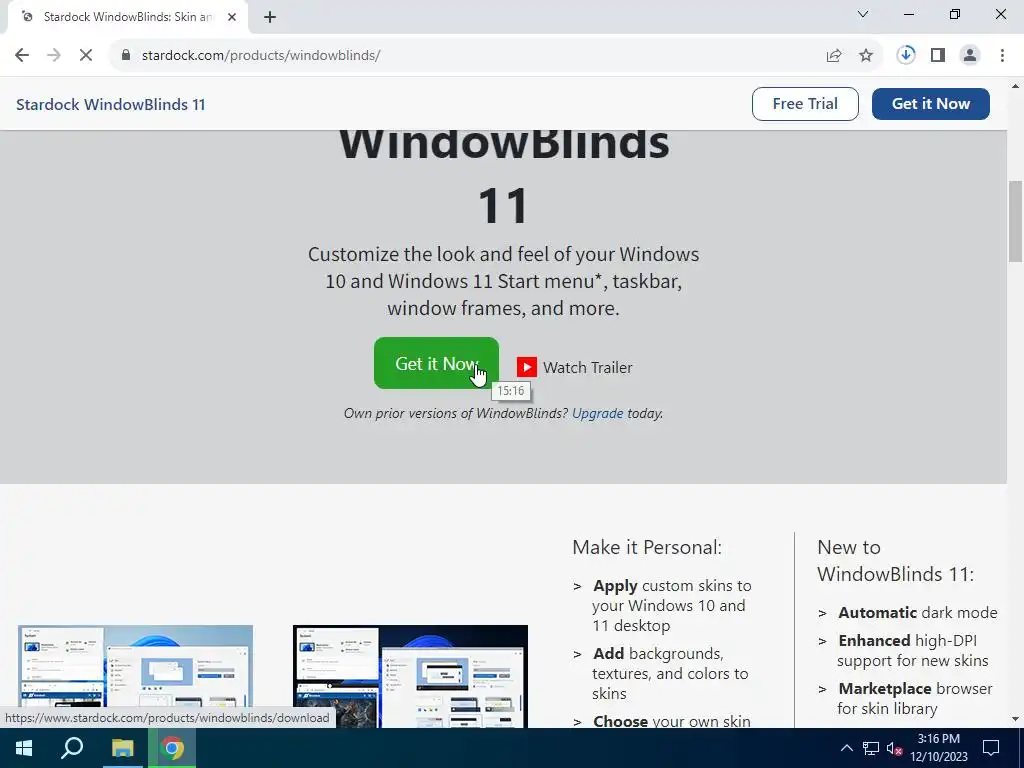Play trailer via red YouTube icon
1024x768 pixels.
pos(527,367)
